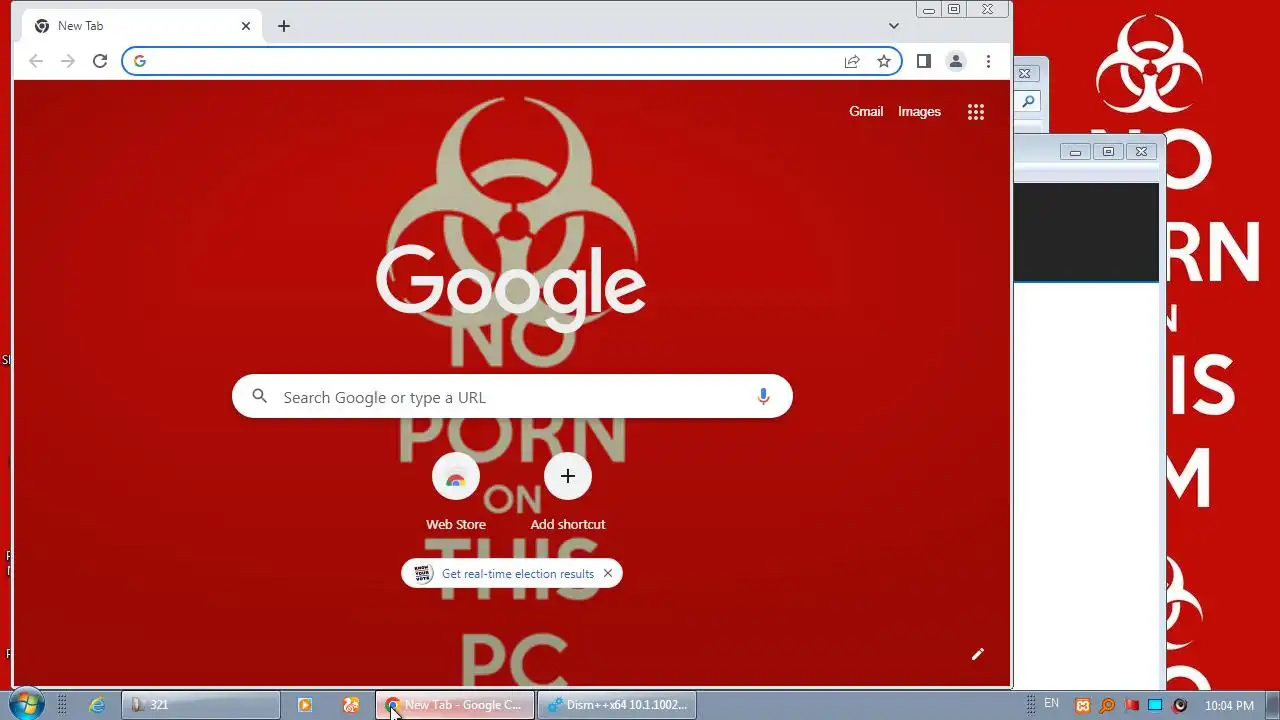
Task: Click the magnifier icon in Google search box
Action: tap(260, 396)
